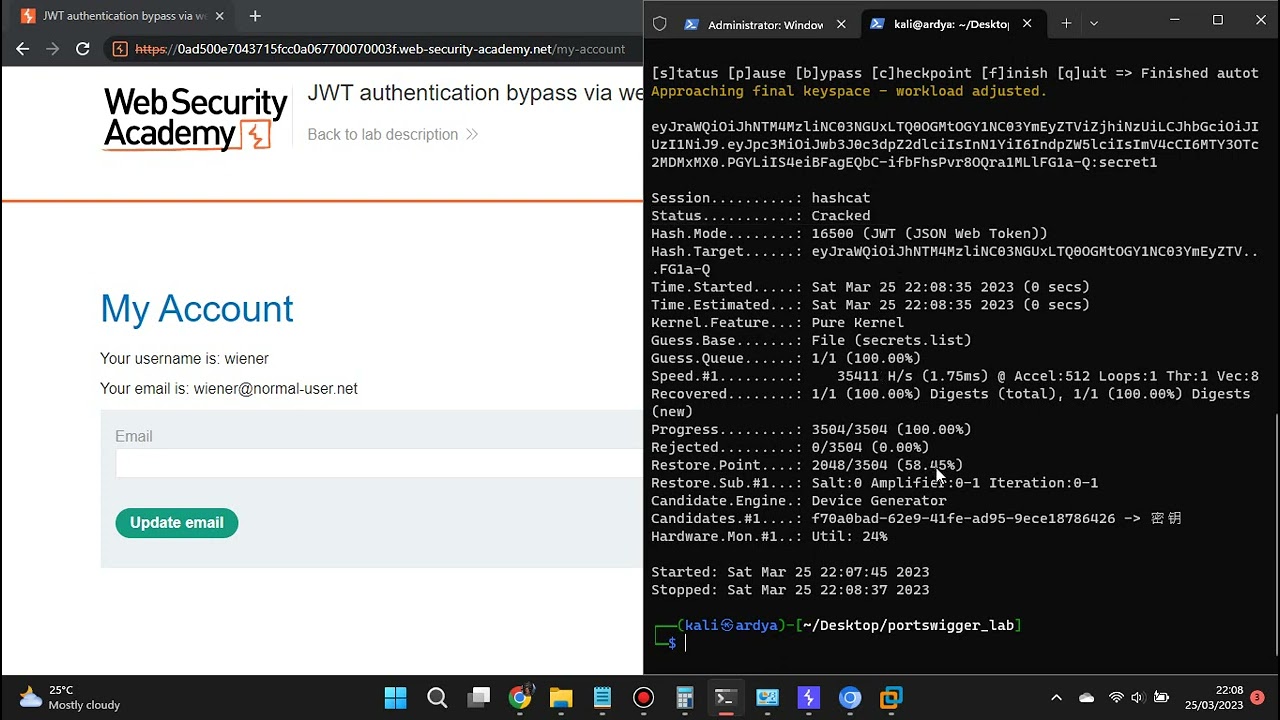
Task: Click the browser address bar URL
Action: click(x=380, y=49)
